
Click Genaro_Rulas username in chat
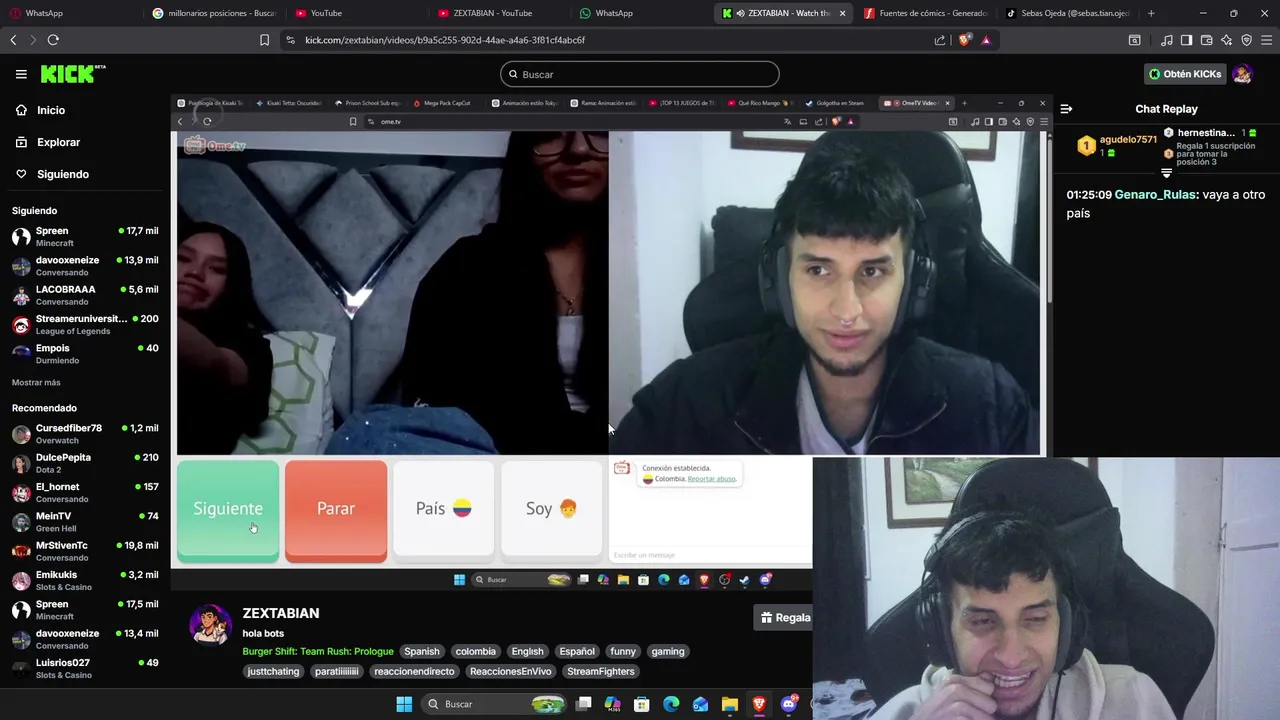pyautogui.click(x=1155, y=195)
